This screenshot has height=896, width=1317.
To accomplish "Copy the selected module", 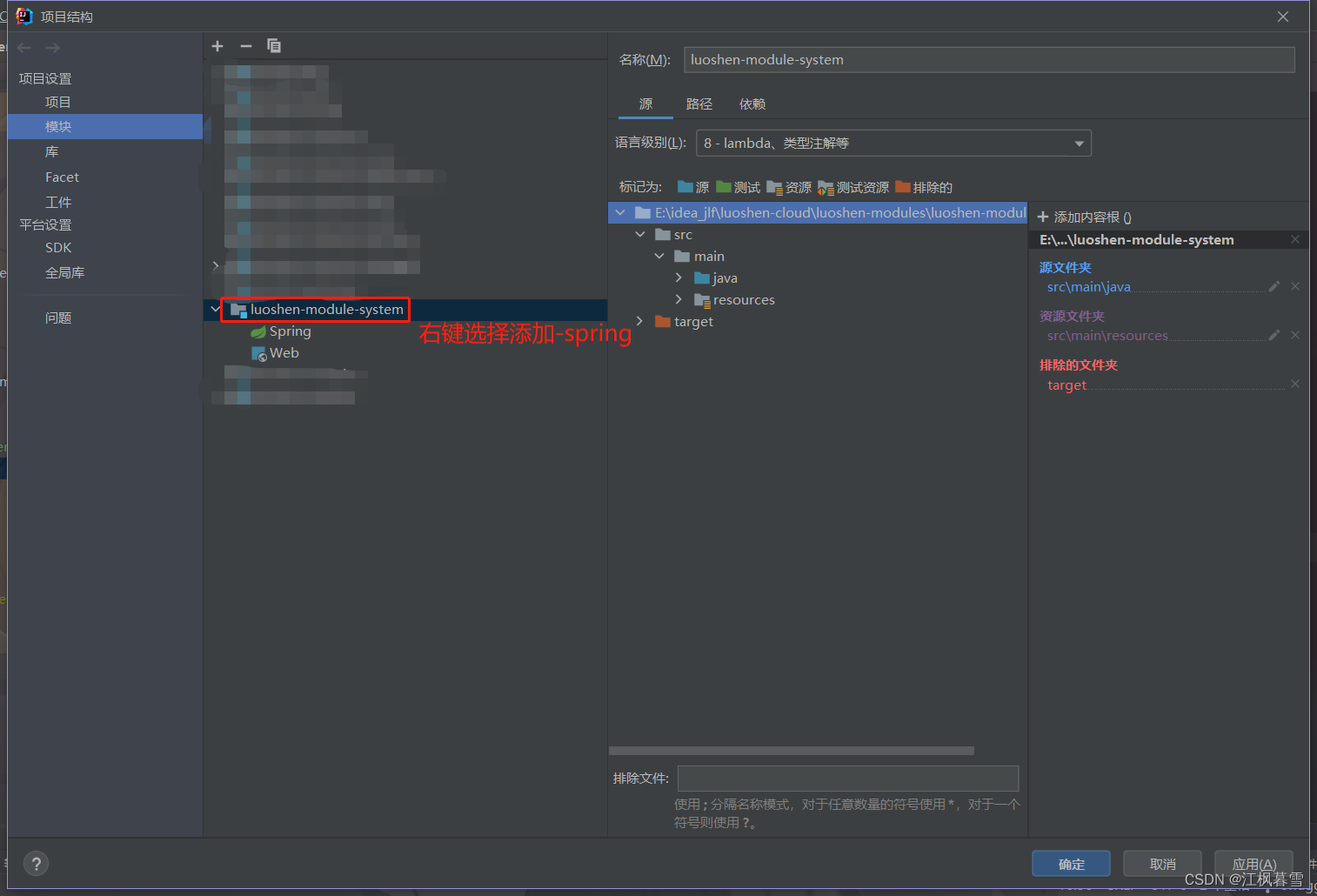I will 274,46.
